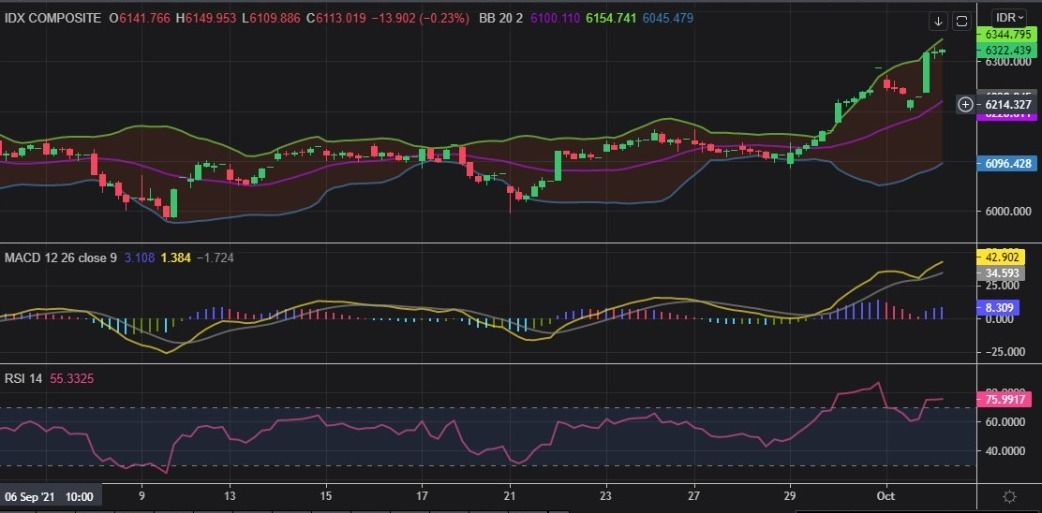
Task: Click the 17 date mark on the time axis
Action: pyautogui.click(x=421, y=497)
